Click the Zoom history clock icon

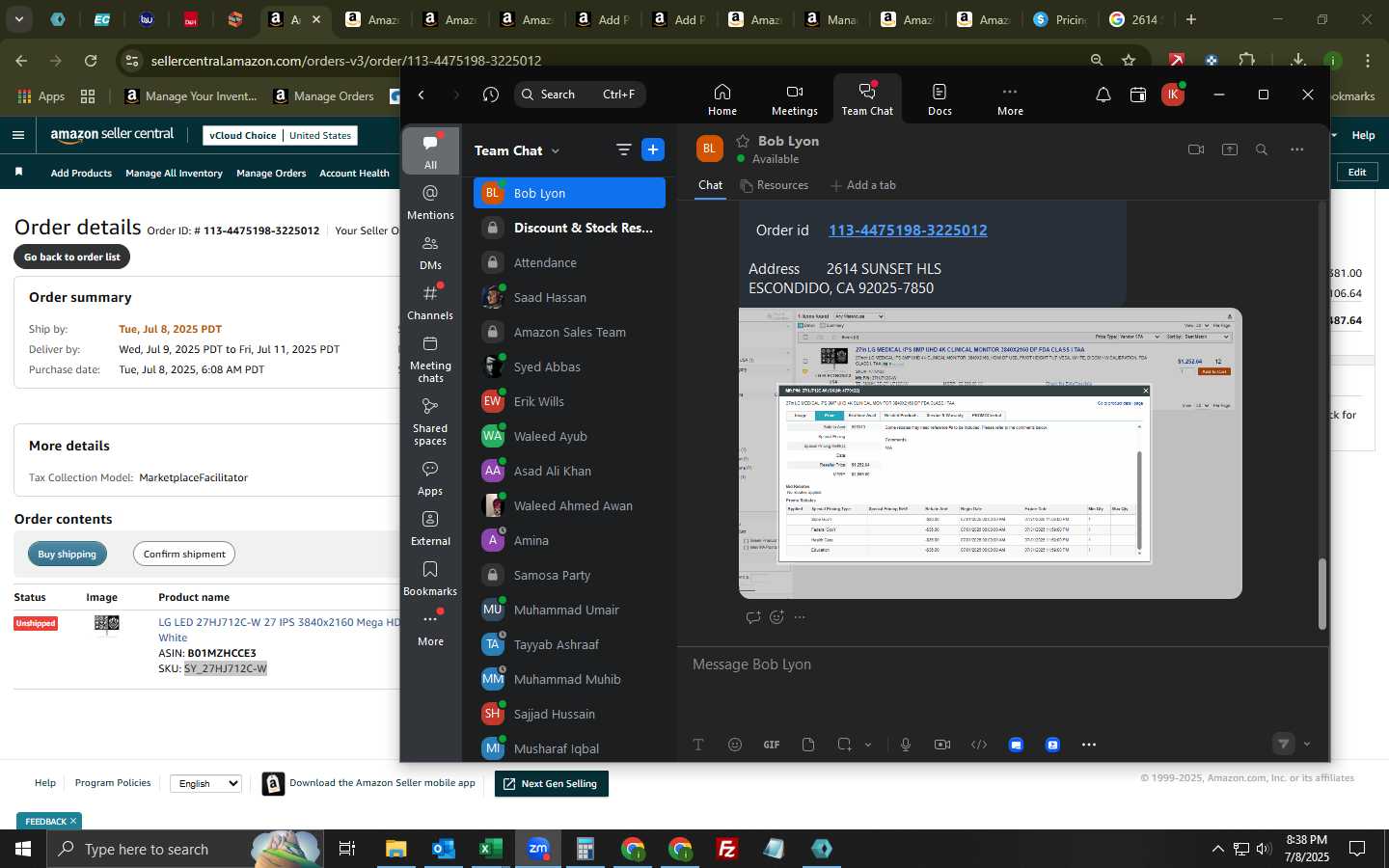491,95
